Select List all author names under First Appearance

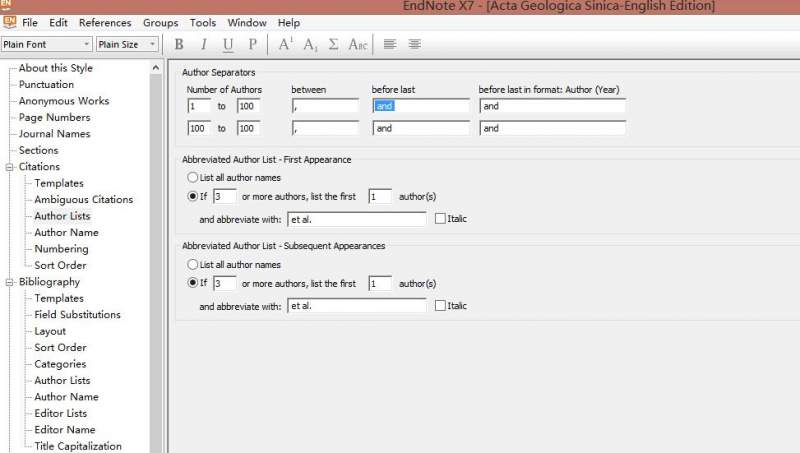click(192, 178)
